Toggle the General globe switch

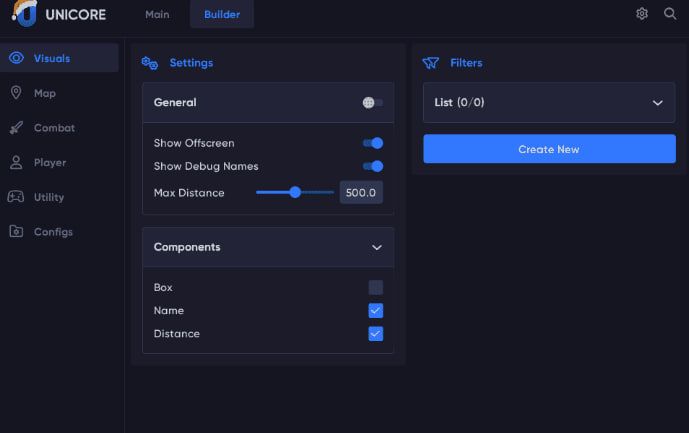tap(373, 102)
